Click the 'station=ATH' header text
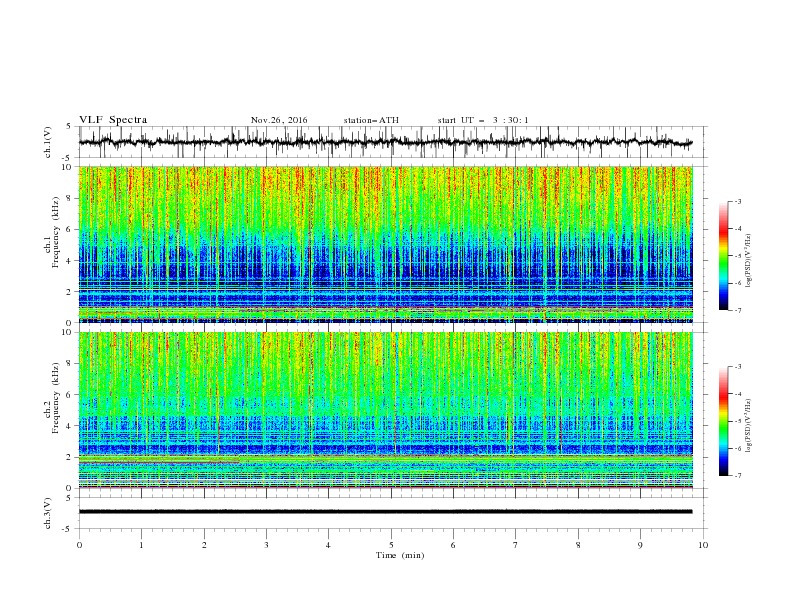Screen dimensions: 792x612 371,120
